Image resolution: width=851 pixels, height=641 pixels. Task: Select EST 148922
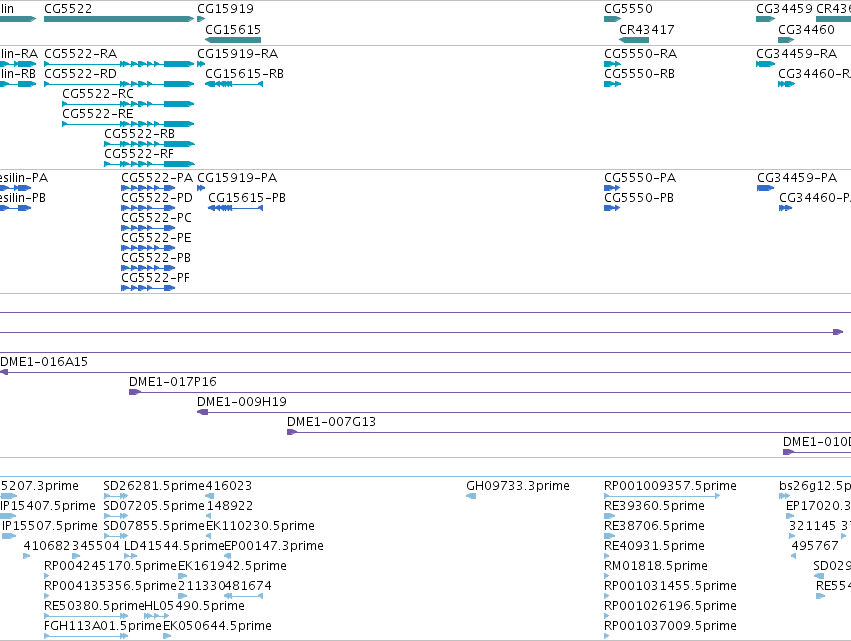pyautogui.click(x=208, y=516)
